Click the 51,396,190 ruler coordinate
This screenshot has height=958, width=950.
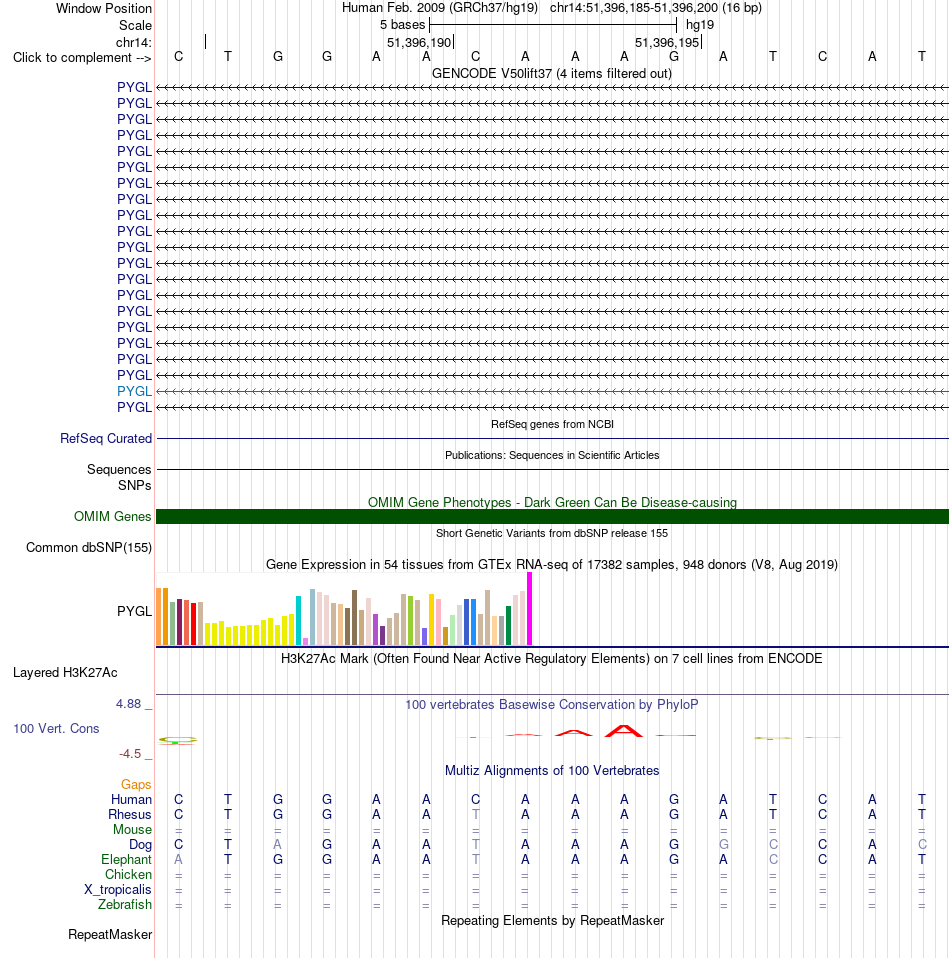pos(419,42)
